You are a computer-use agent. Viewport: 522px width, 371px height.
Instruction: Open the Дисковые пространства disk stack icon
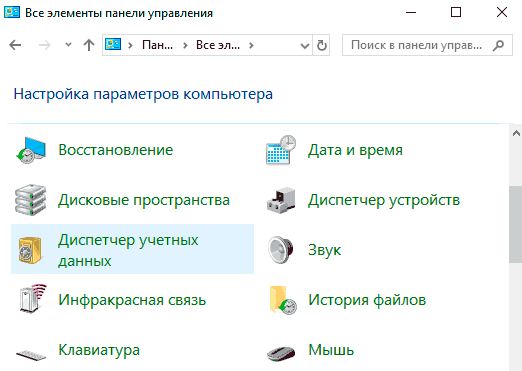coord(30,200)
